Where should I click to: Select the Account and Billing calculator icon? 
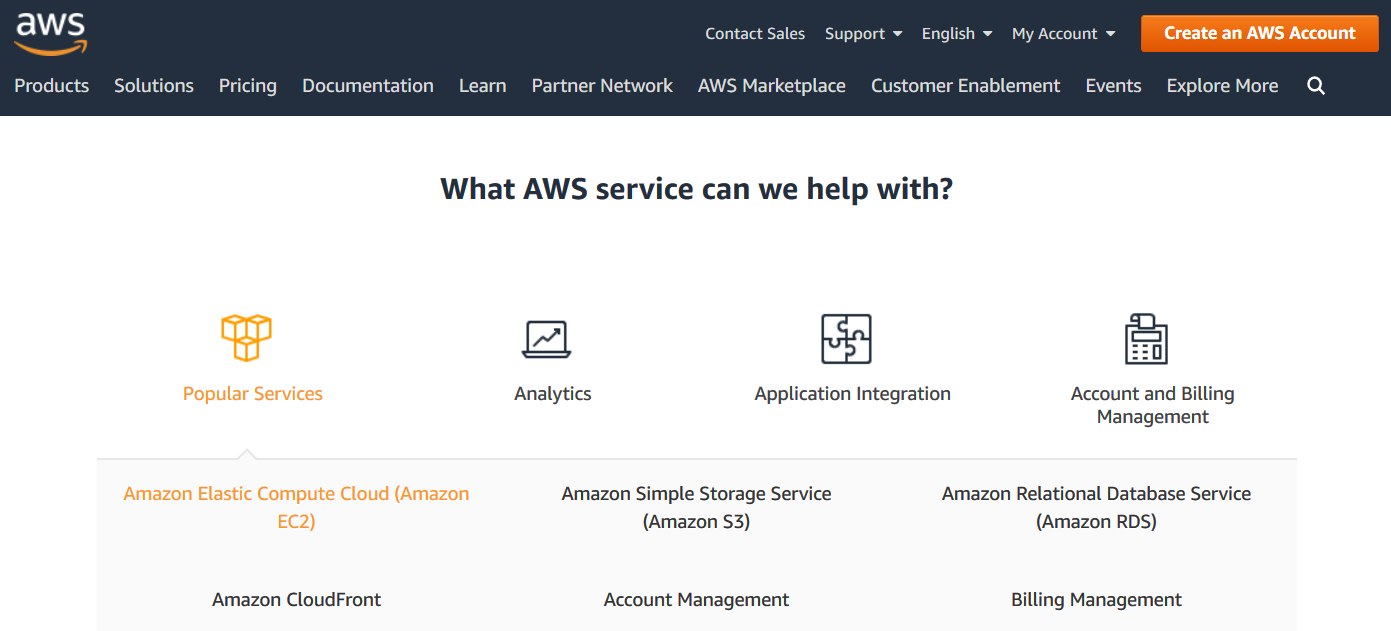pyautogui.click(x=1146, y=339)
